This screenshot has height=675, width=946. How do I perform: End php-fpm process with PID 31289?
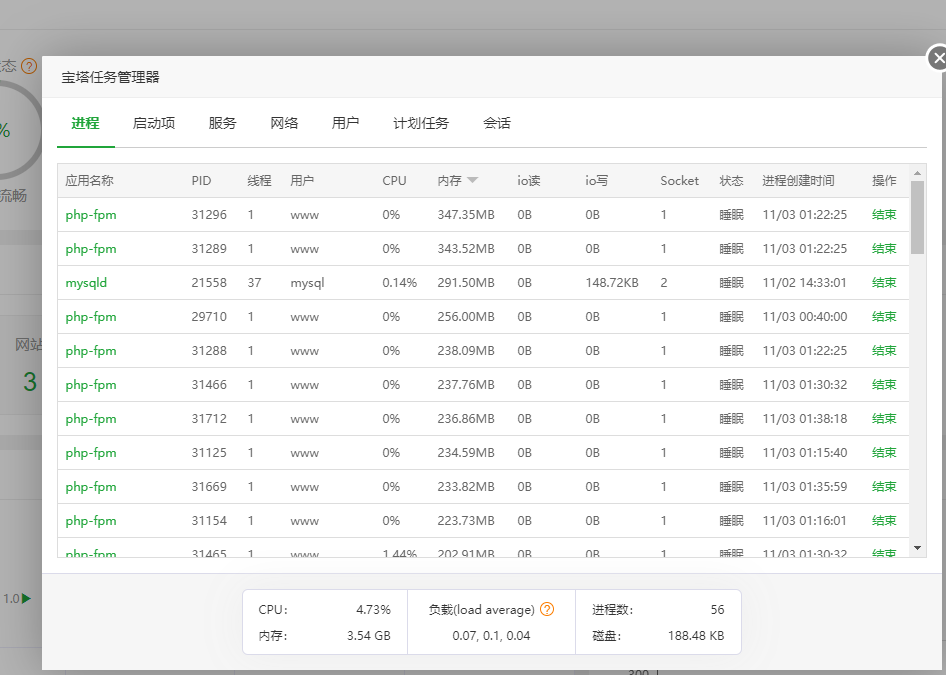[884, 249]
